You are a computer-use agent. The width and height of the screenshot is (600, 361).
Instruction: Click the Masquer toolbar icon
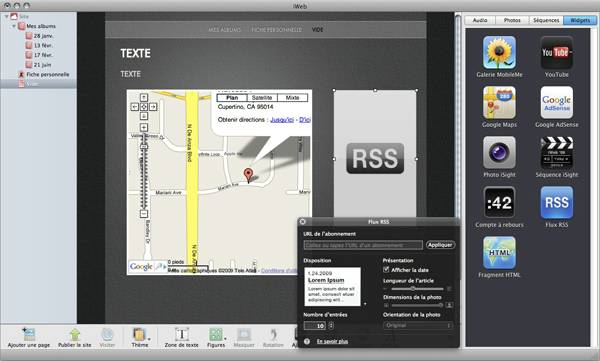click(x=244, y=334)
